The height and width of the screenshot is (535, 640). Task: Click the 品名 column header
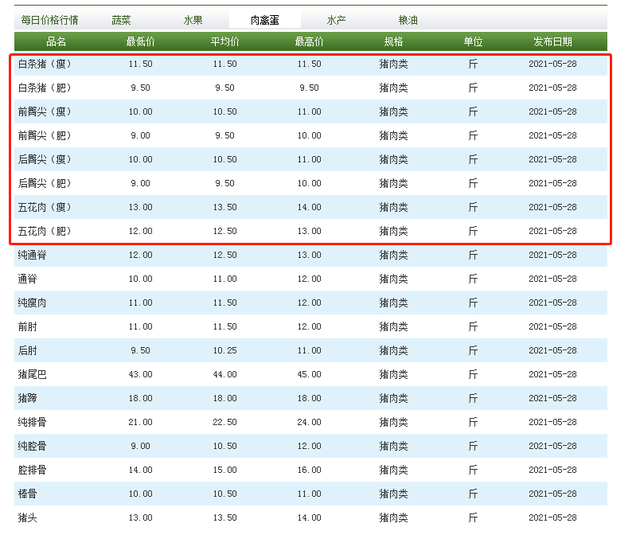(56, 42)
